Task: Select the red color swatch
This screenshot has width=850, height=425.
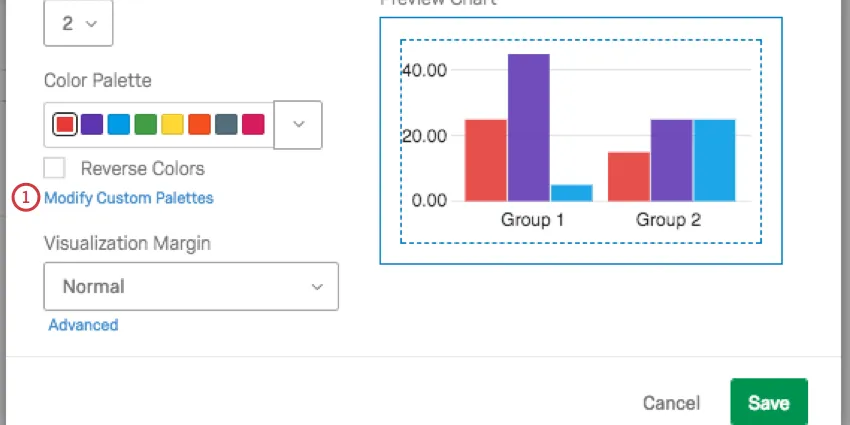Action: [65, 124]
